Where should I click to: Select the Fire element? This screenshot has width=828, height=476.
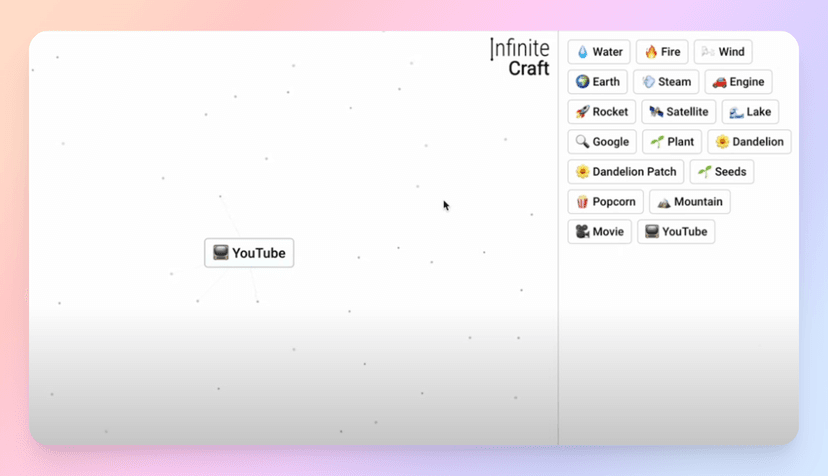[x=662, y=52]
